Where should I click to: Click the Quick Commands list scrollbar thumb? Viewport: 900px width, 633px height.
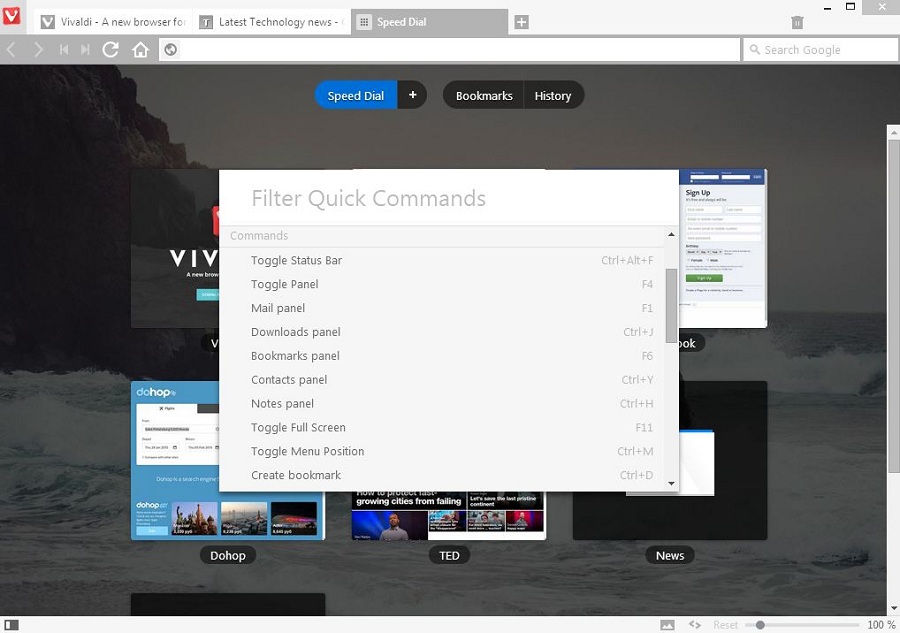tap(671, 305)
